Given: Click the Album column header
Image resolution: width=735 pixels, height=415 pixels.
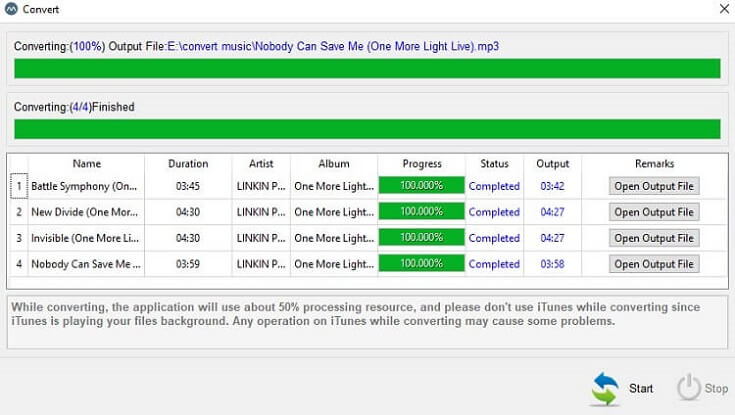Looking at the screenshot, I should point(334,164).
